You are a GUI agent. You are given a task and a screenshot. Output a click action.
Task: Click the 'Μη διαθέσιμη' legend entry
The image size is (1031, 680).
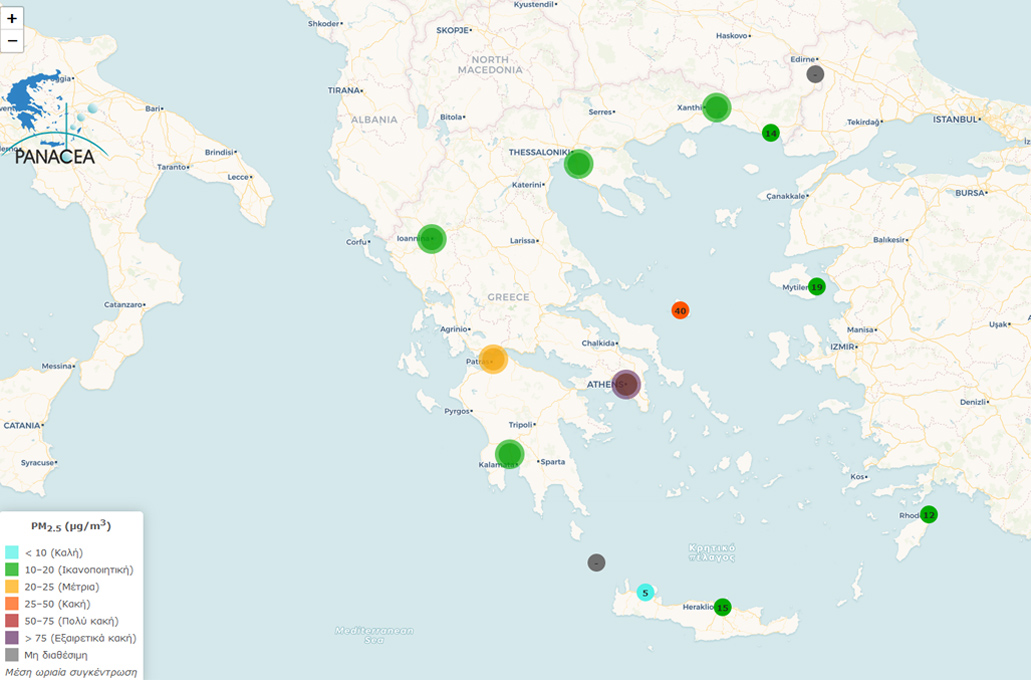[x=55, y=655]
